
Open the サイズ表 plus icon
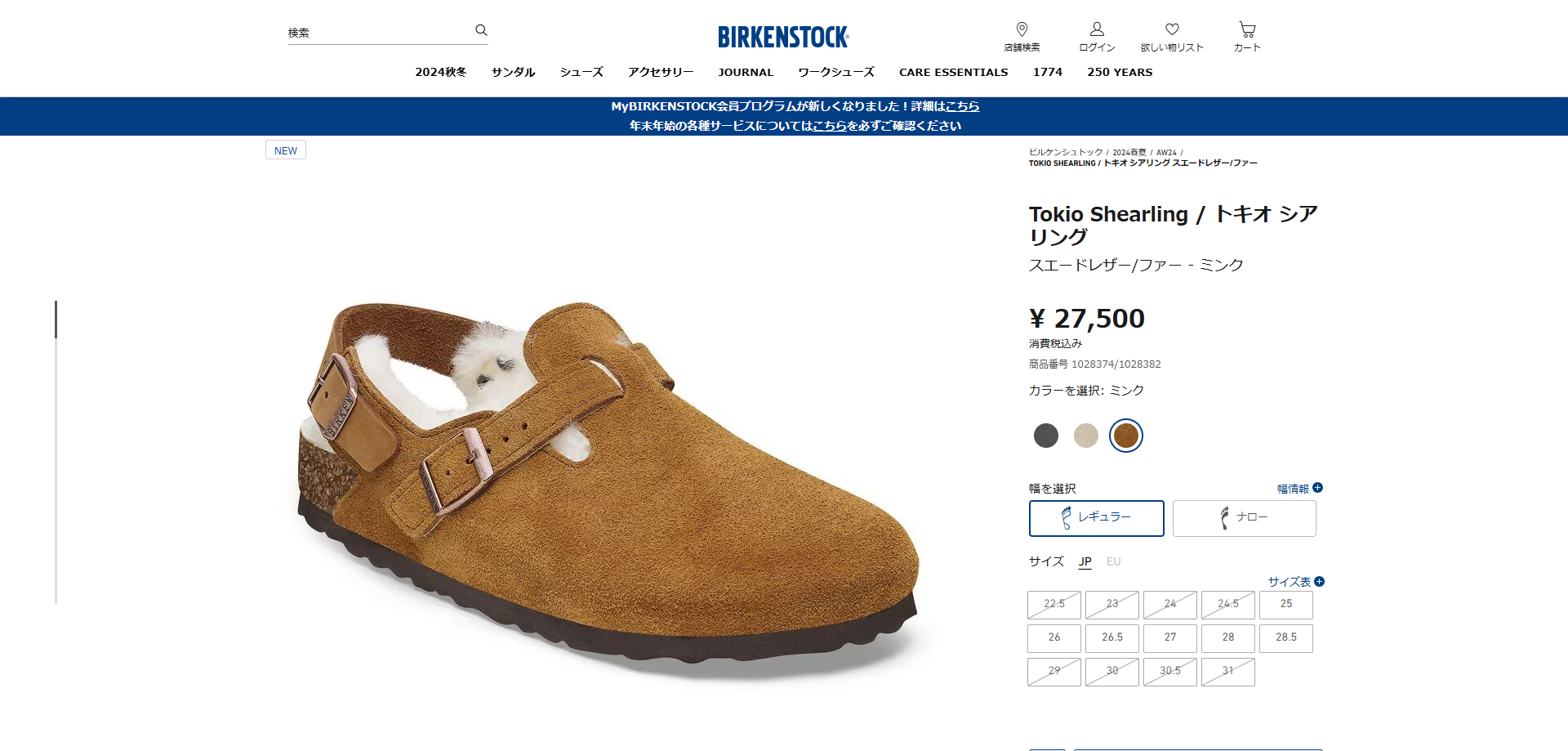coord(1318,582)
